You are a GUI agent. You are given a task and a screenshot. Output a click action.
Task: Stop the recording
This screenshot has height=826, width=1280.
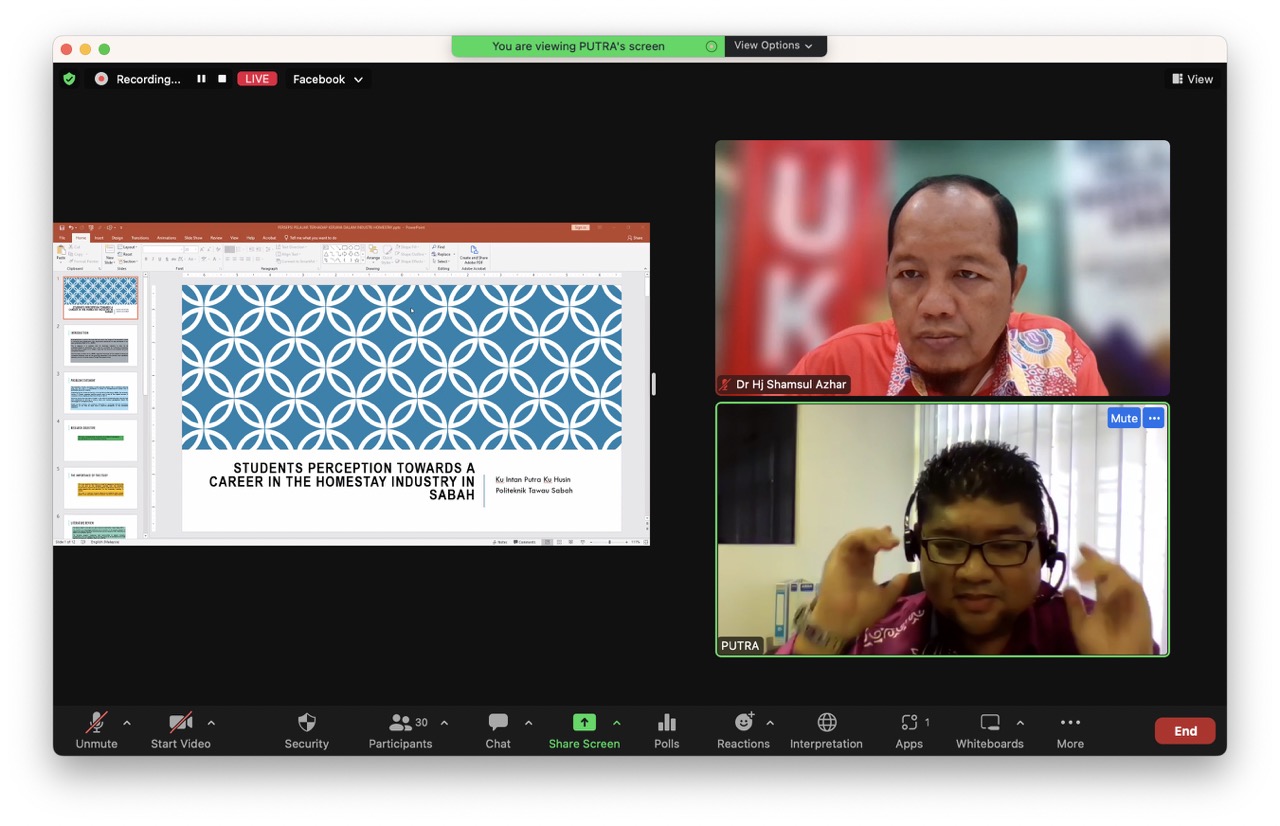[222, 79]
